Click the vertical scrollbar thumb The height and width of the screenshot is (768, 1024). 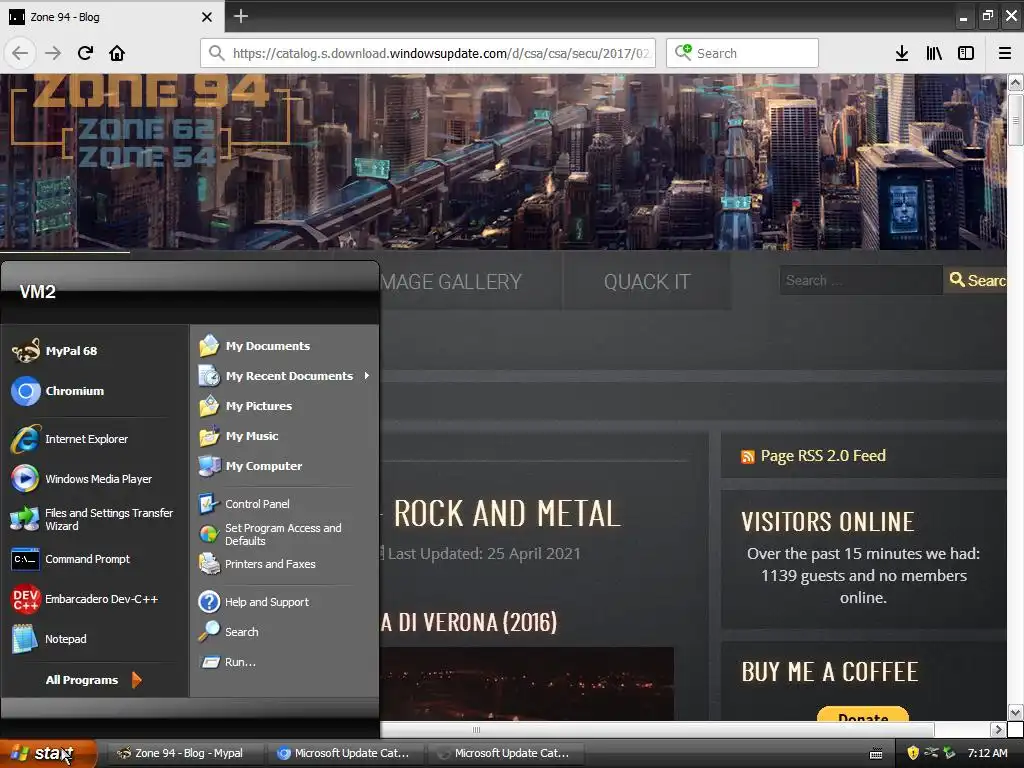[x=1015, y=120]
